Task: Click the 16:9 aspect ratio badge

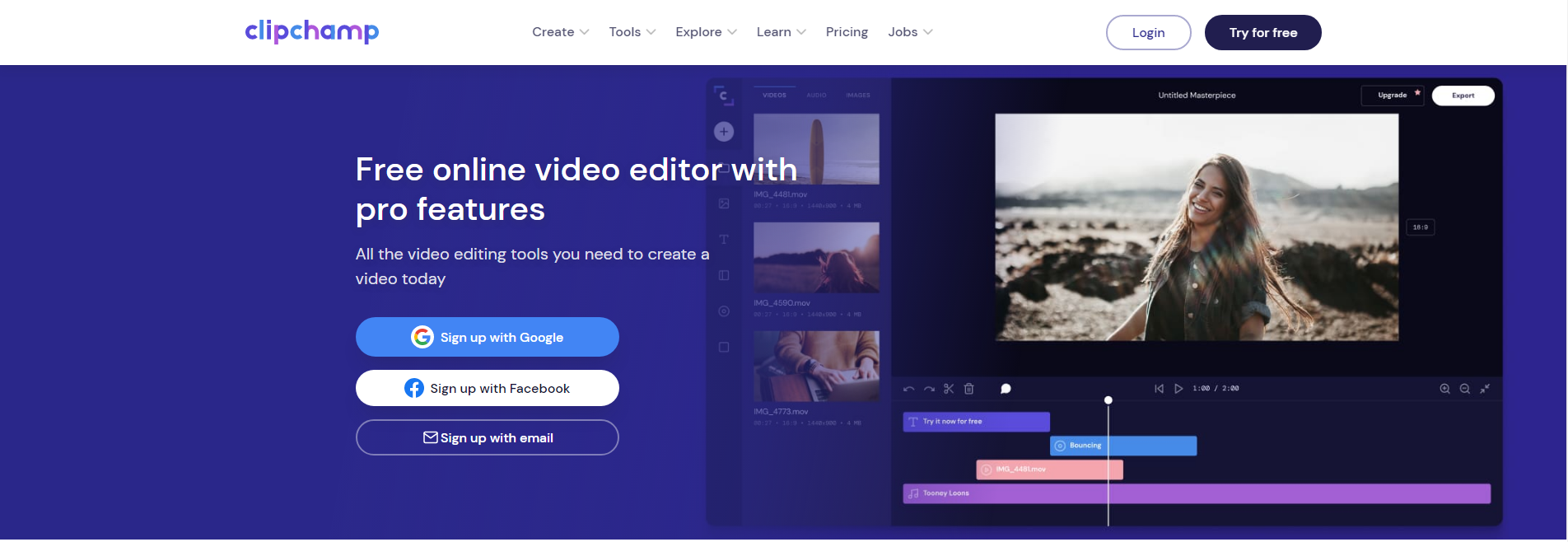Action: (x=1421, y=227)
